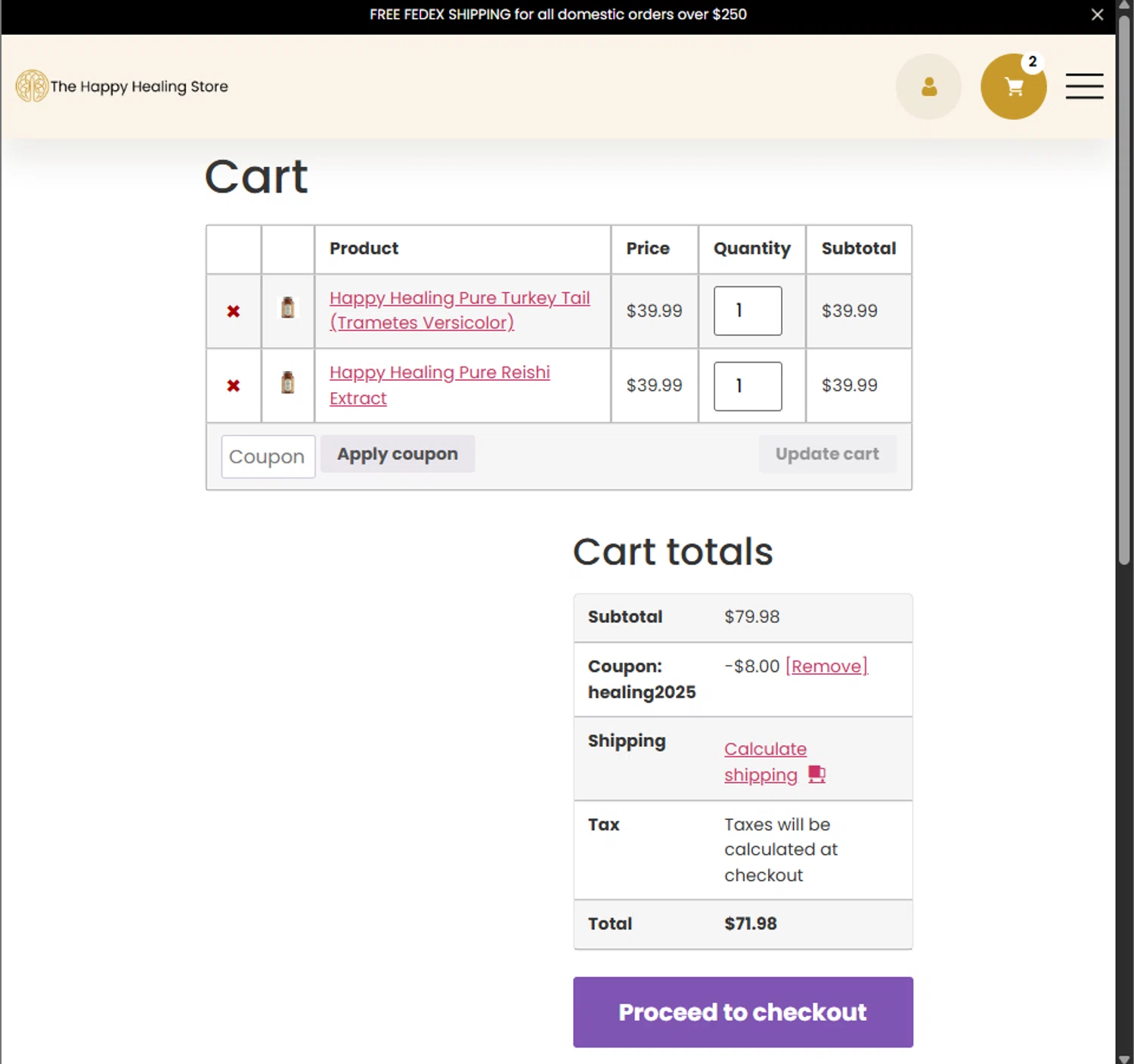This screenshot has height=1064, width=1134.
Task: Click scrollbar down arrow
Action: [x=1124, y=1058]
